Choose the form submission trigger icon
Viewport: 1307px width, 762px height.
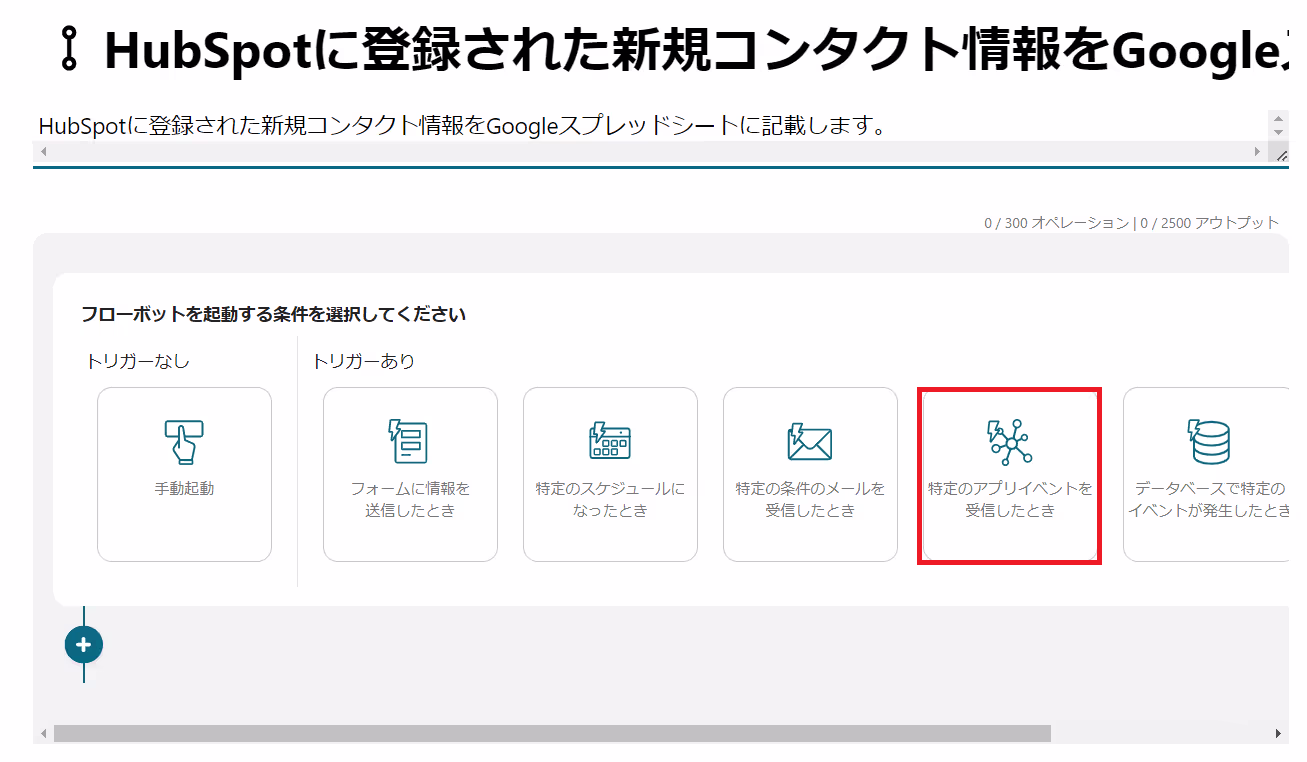click(x=409, y=441)
